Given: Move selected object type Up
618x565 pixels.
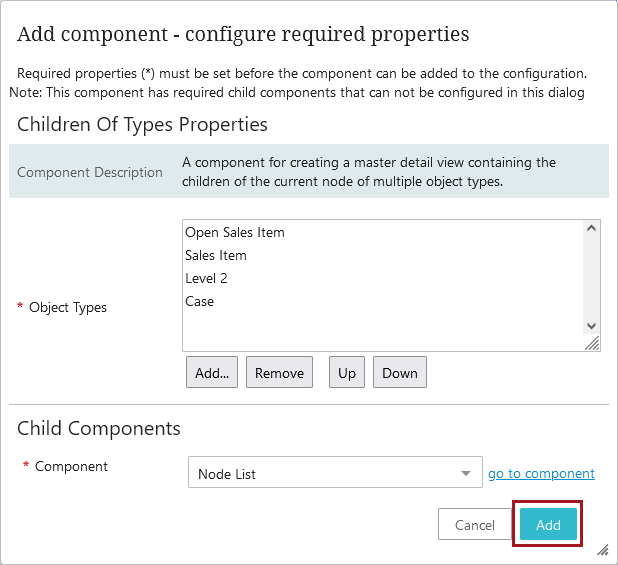Looking at the screenshot, I should tap(347, 372).
